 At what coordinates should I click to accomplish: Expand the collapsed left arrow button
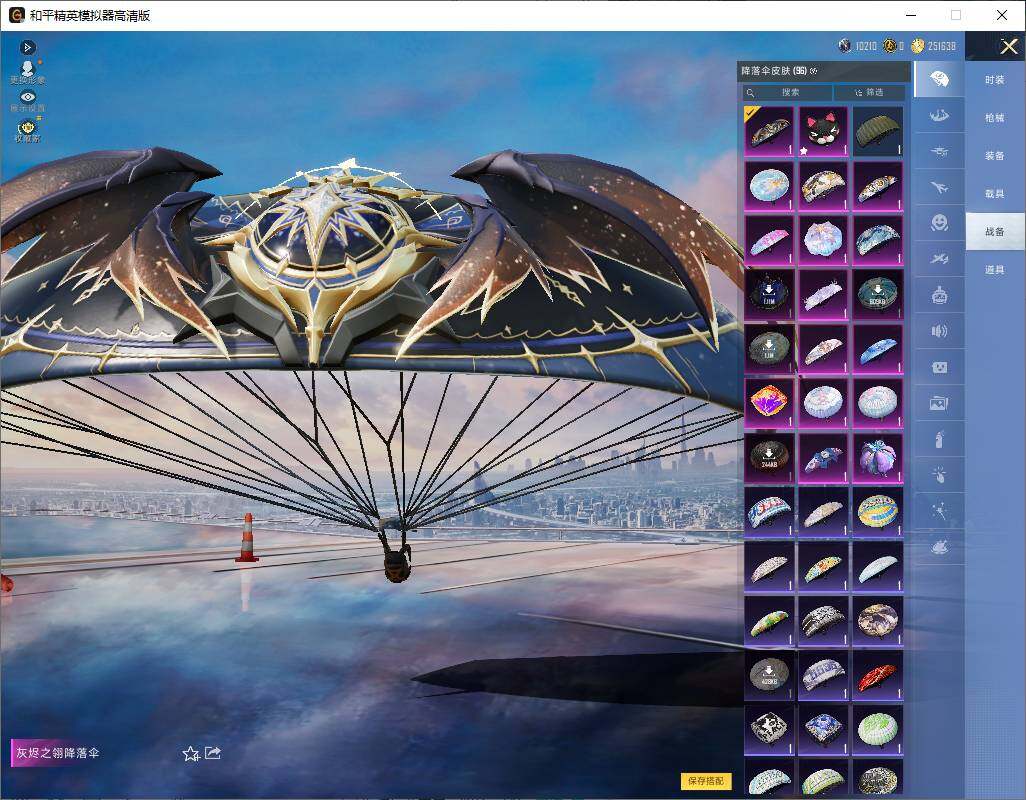[27, 47]
